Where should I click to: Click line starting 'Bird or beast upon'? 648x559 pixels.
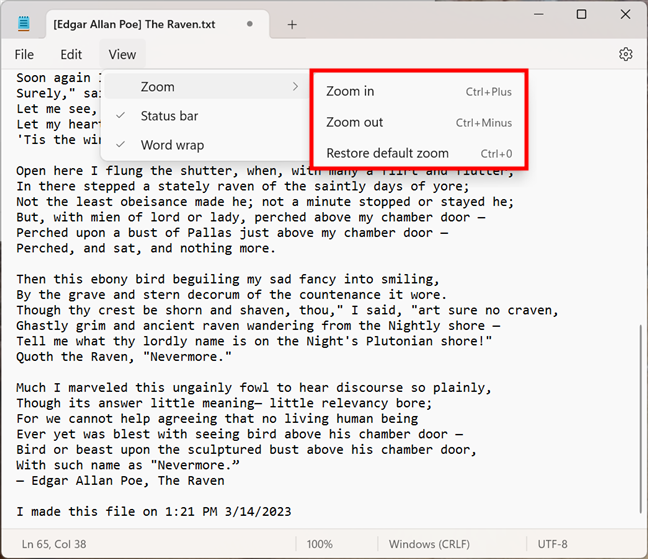coord(247,450)
